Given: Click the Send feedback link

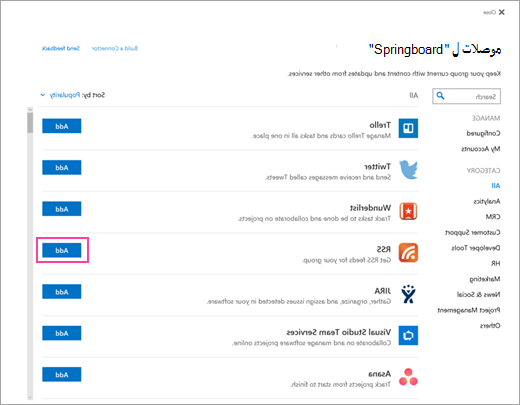Looking at the screenshot, I should (x=61, y=48).
